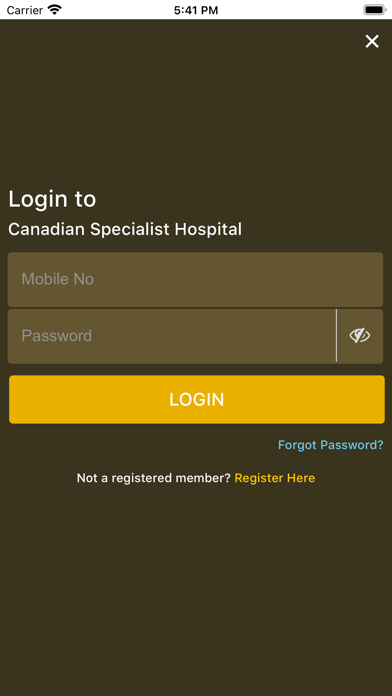This screenshot has width=392, height=696.
Task: Click the divider line beside the eye icon
Action: [337, 336]
